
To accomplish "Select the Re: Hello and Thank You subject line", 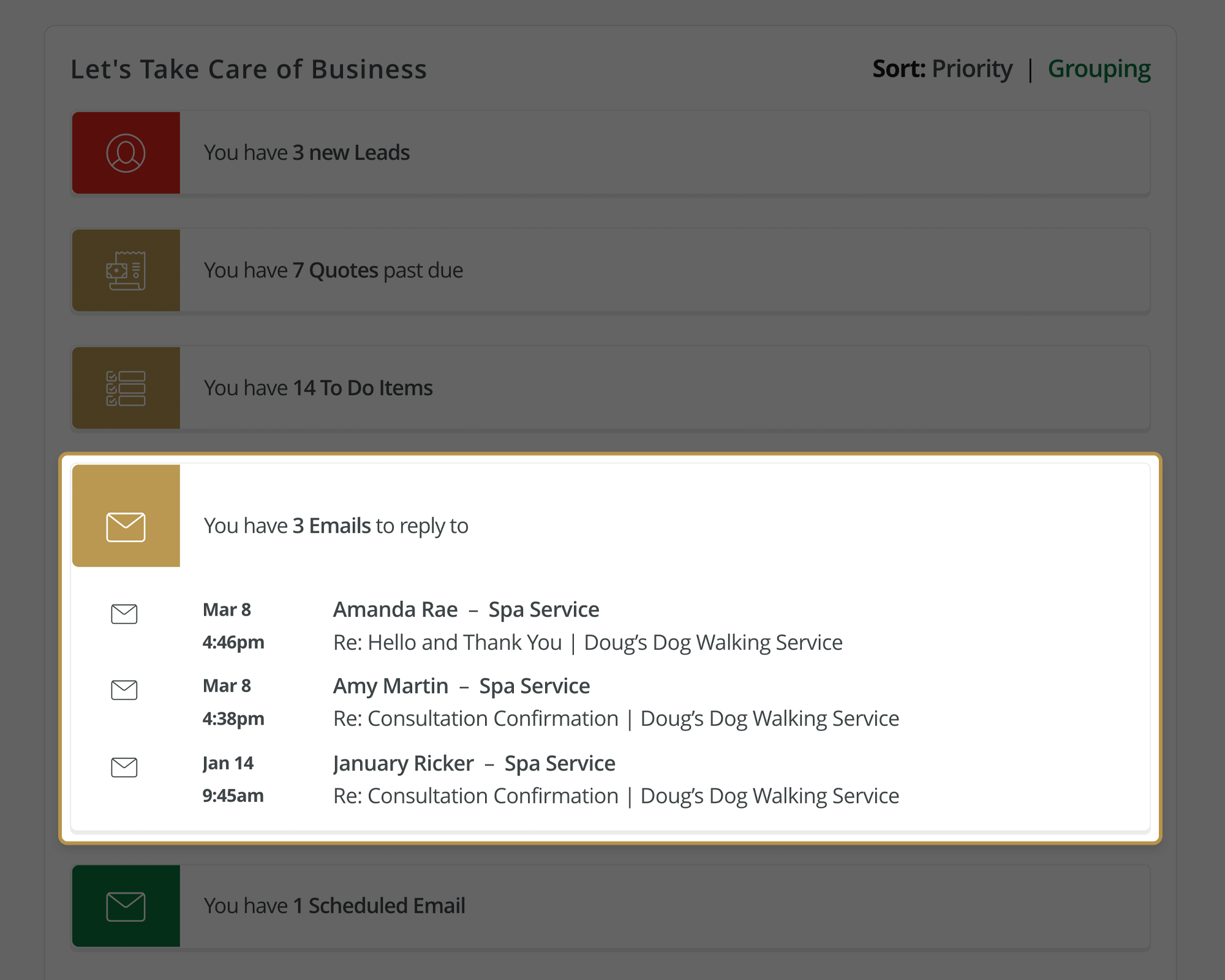I will coord(446,643).
